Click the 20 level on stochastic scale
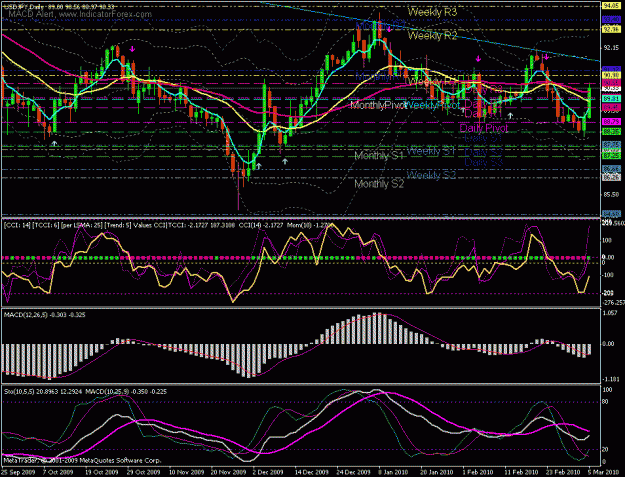 [x=607, y=450]
